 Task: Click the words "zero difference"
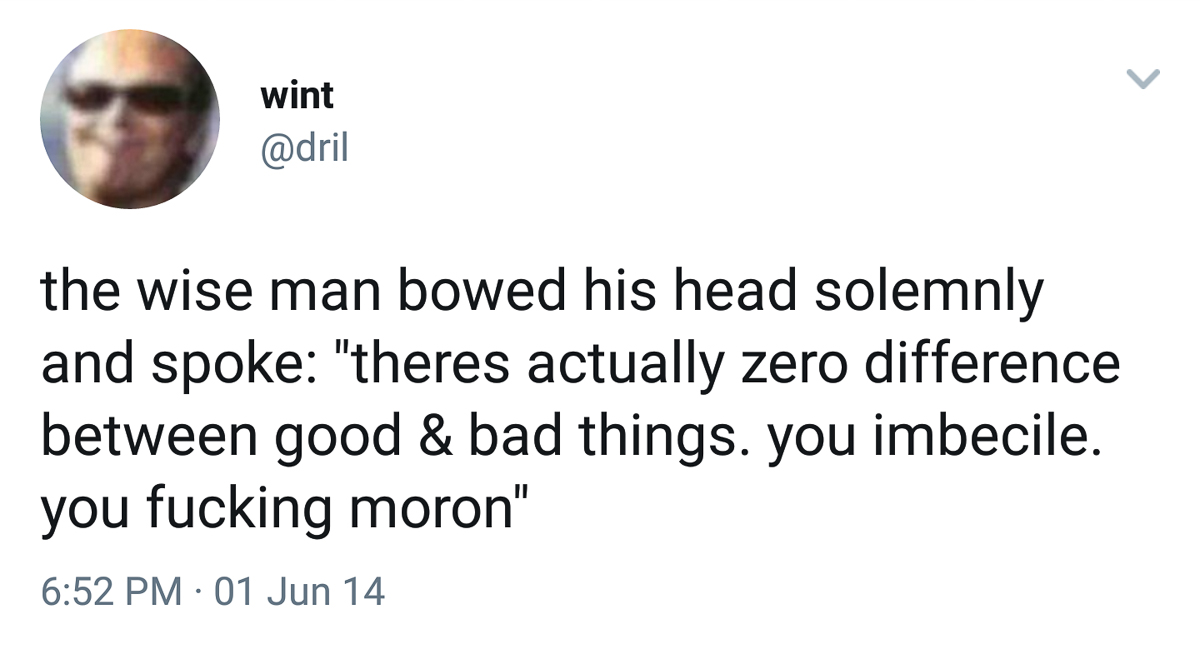tap(930, 365)
